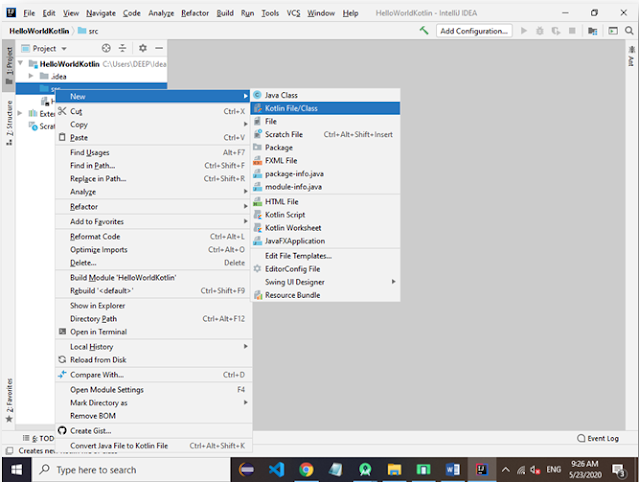Choose Compare With option
This screenshot has height=482, width=639.
[x=153, y=375]
